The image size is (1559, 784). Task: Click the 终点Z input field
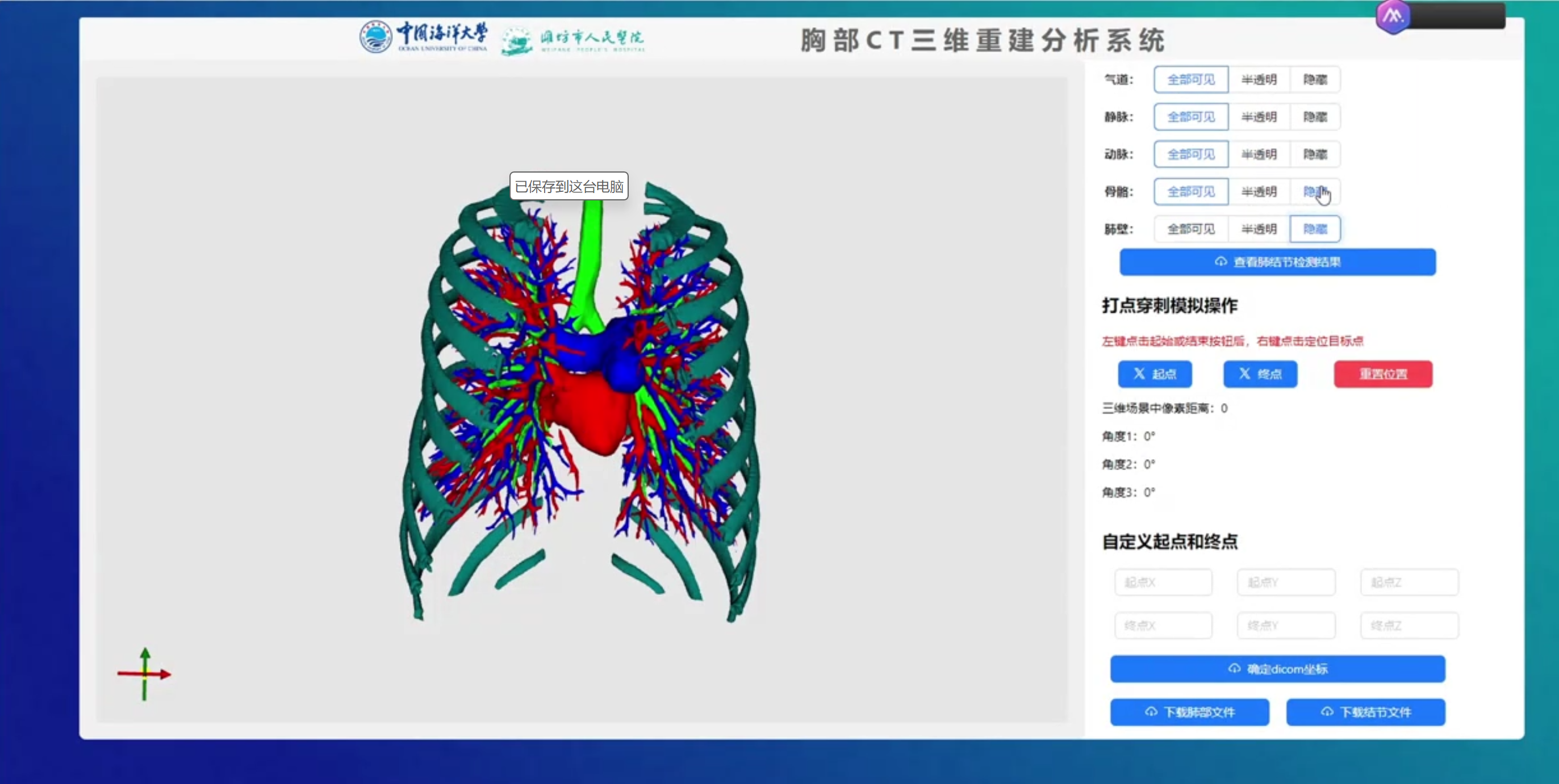1409,626
